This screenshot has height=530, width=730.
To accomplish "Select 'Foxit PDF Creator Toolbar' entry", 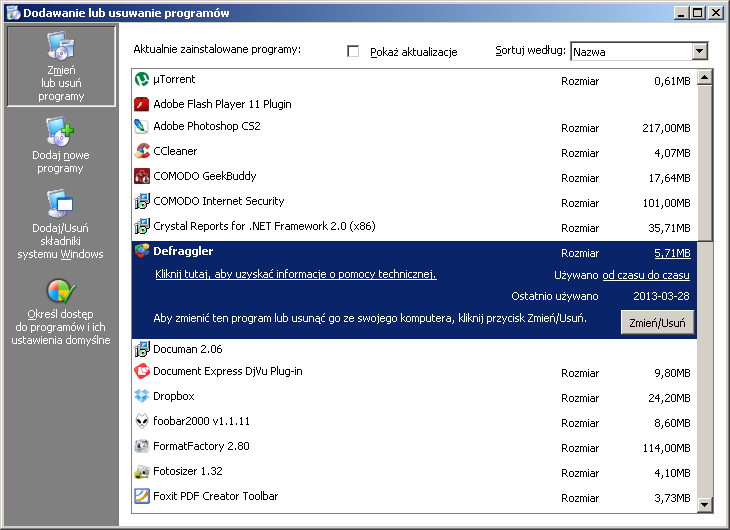I will [x=216, y=496].
